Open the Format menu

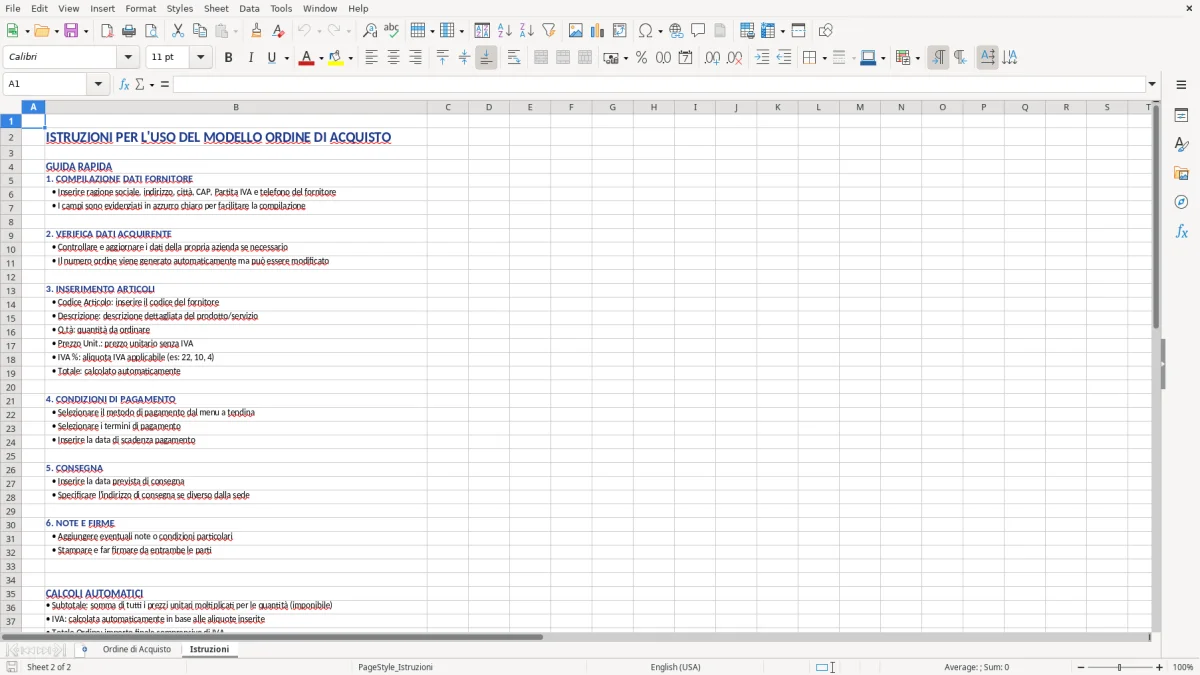tap(140, 8)
